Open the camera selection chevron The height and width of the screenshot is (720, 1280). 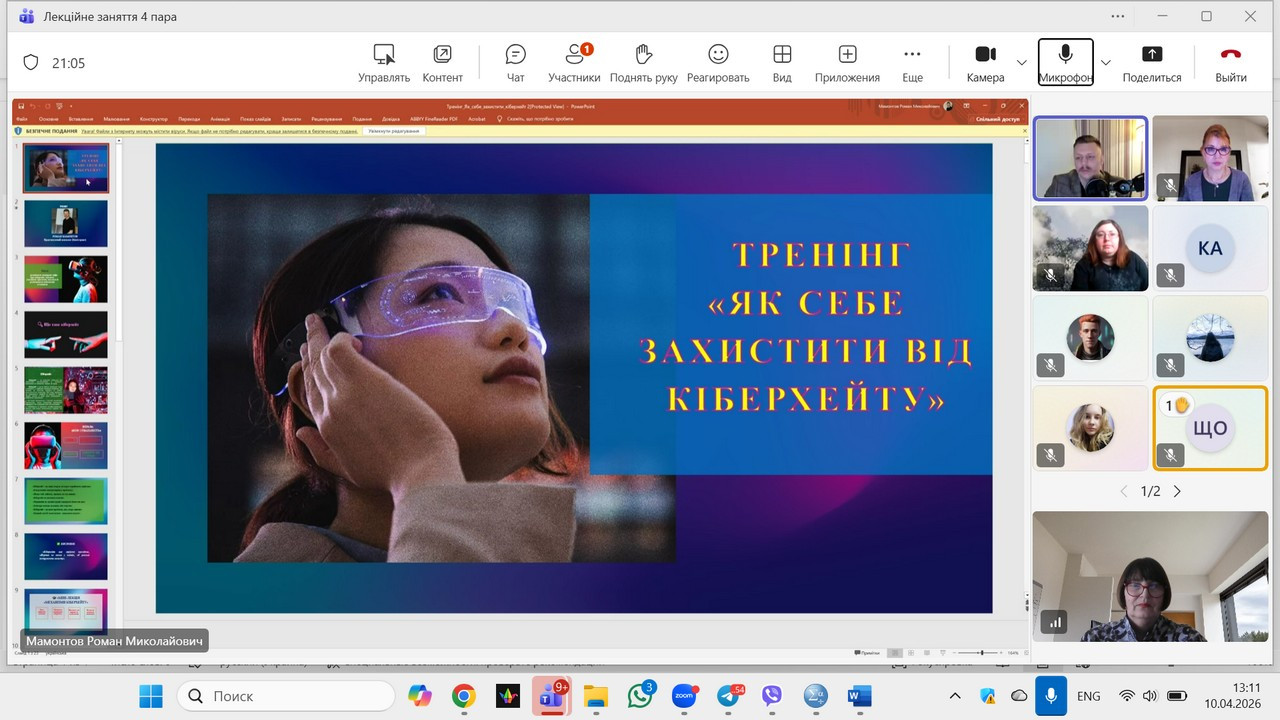[x=1021, y=61]
